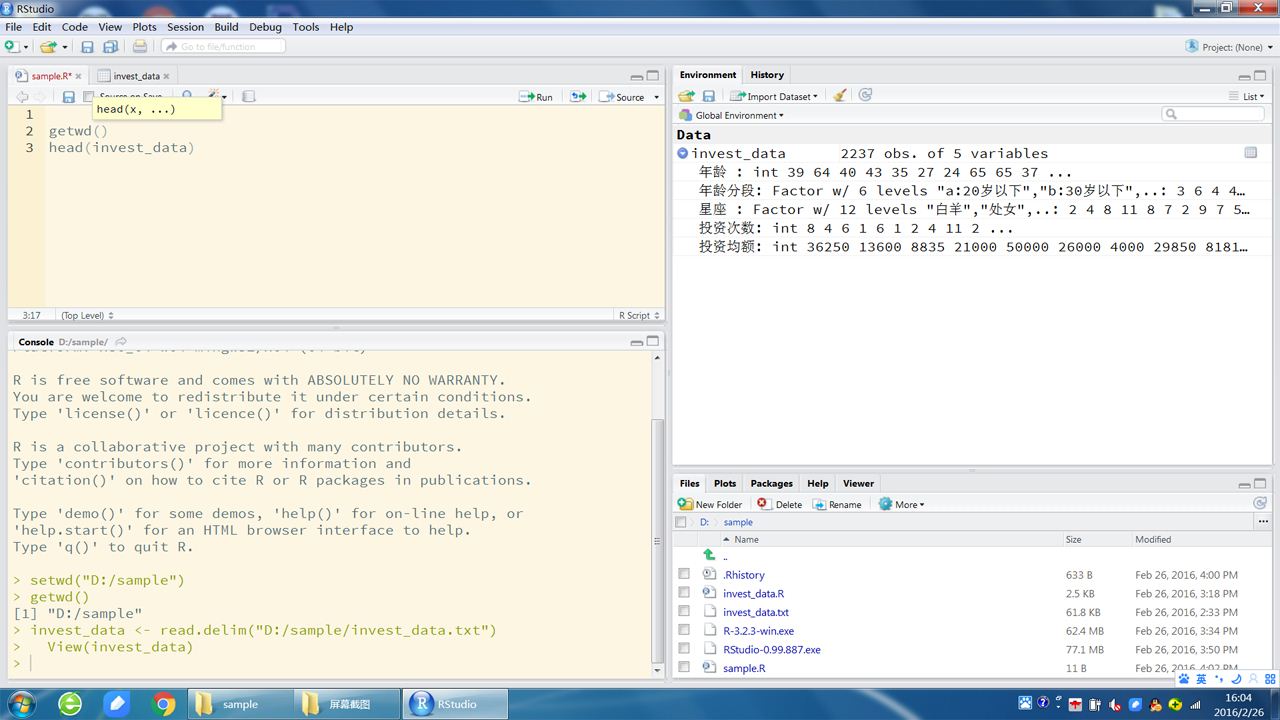1280x720 pixels.
Task: Check the .Rhistory file checkbox
Action: [x=684, y=574]
